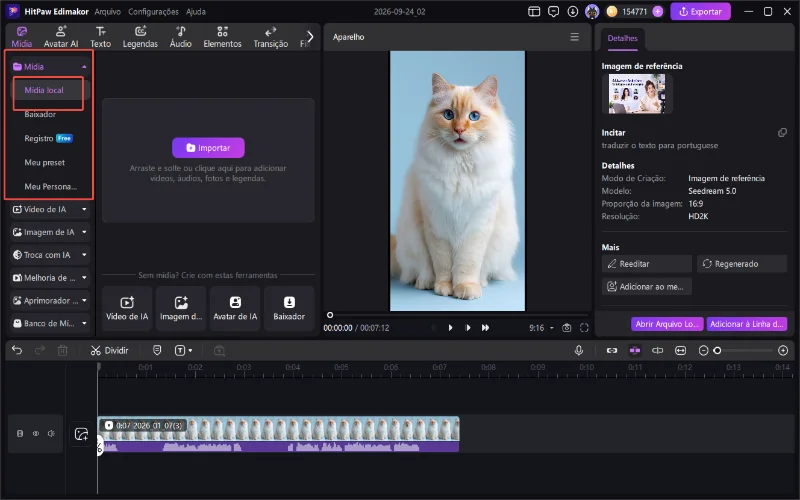Play the preview video

tap(450, 328)
